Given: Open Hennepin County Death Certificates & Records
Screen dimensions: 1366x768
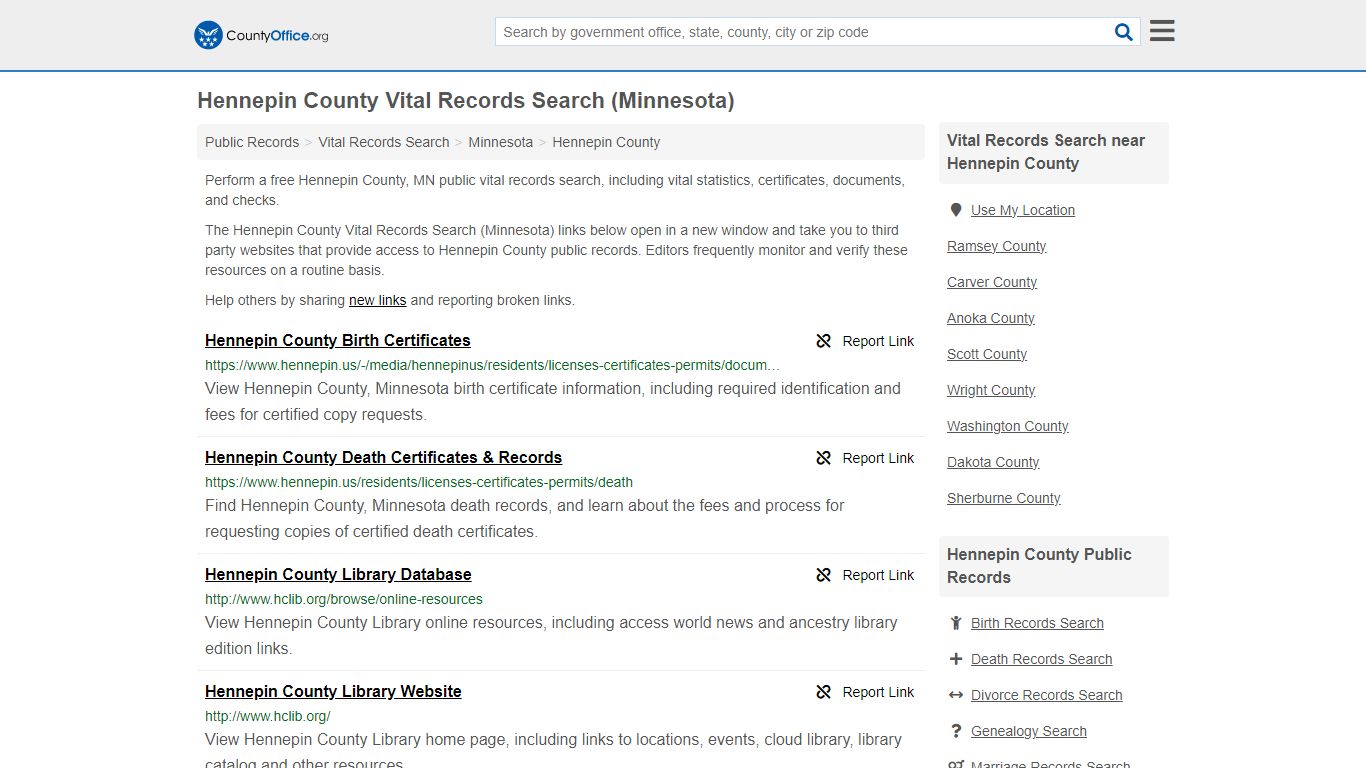Looking at the screenshot, I should [383, 457].
